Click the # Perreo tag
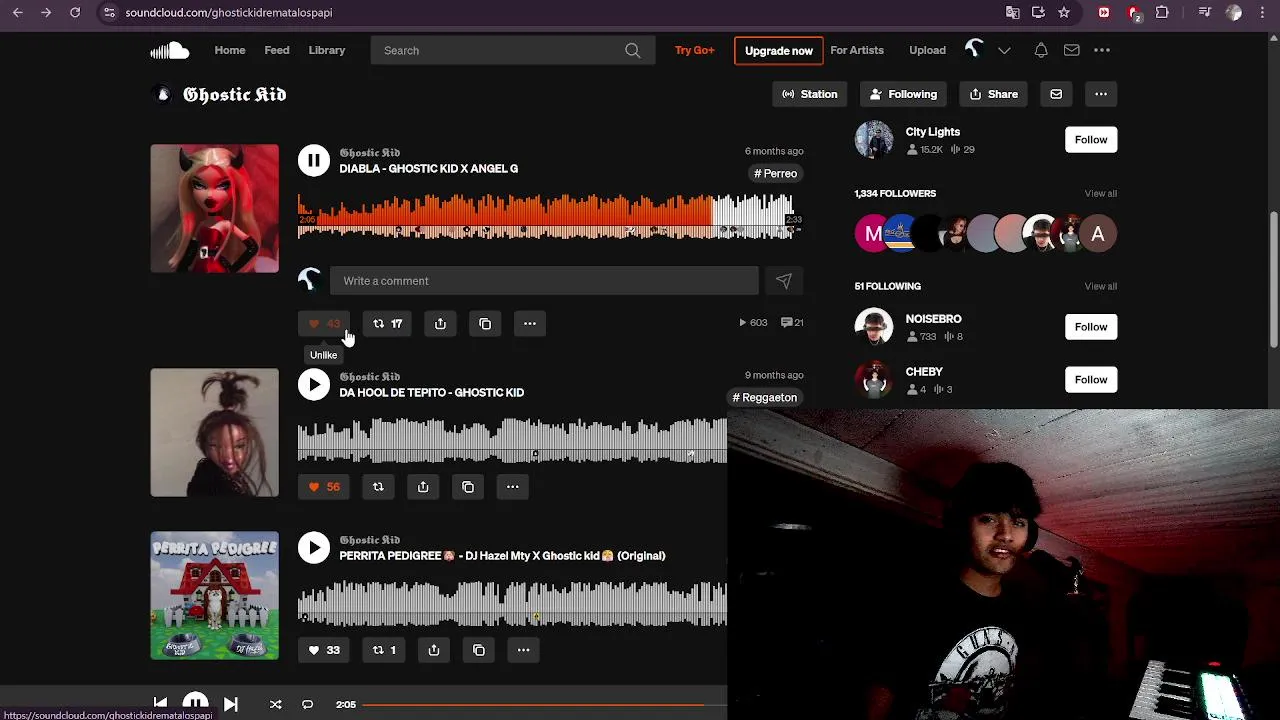The height and width of the screenshot is (720, 1280). coord(776,173)
